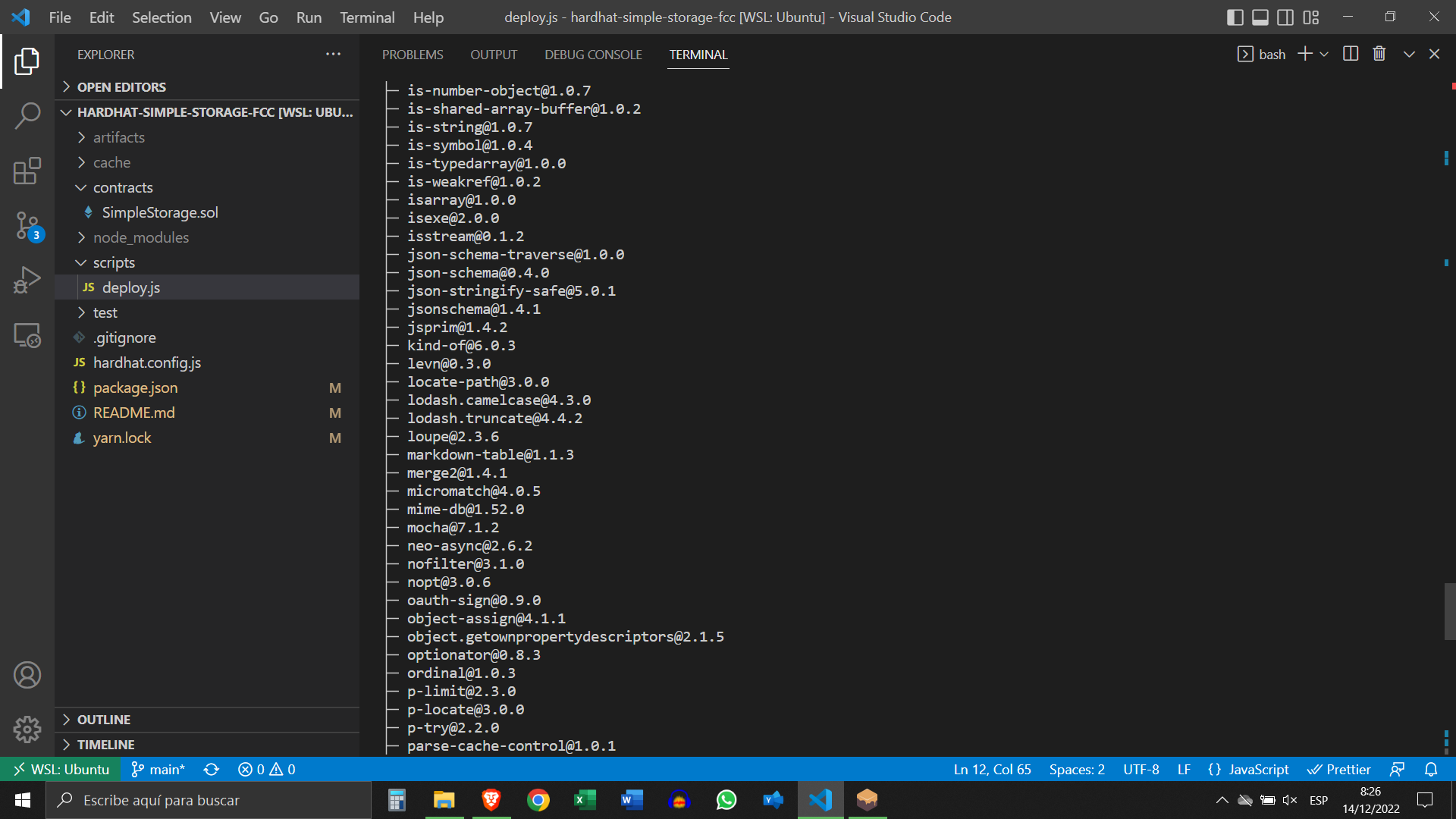Image resolution: width=1456 pixels, height=819 pixels.
Task: Toggle the secondary sidebar
Action: coord(1285,17)
